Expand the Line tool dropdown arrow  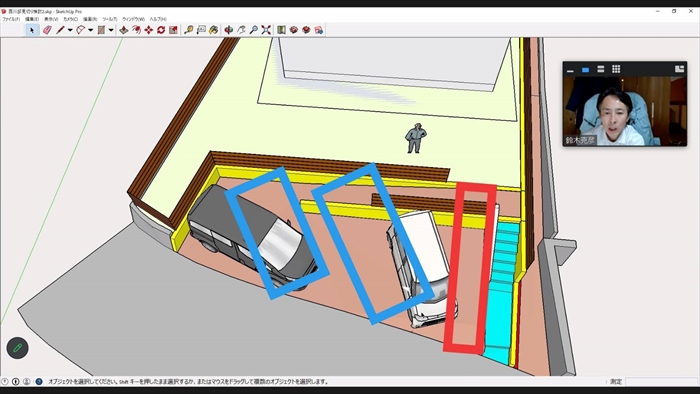[x=70, y=30]
